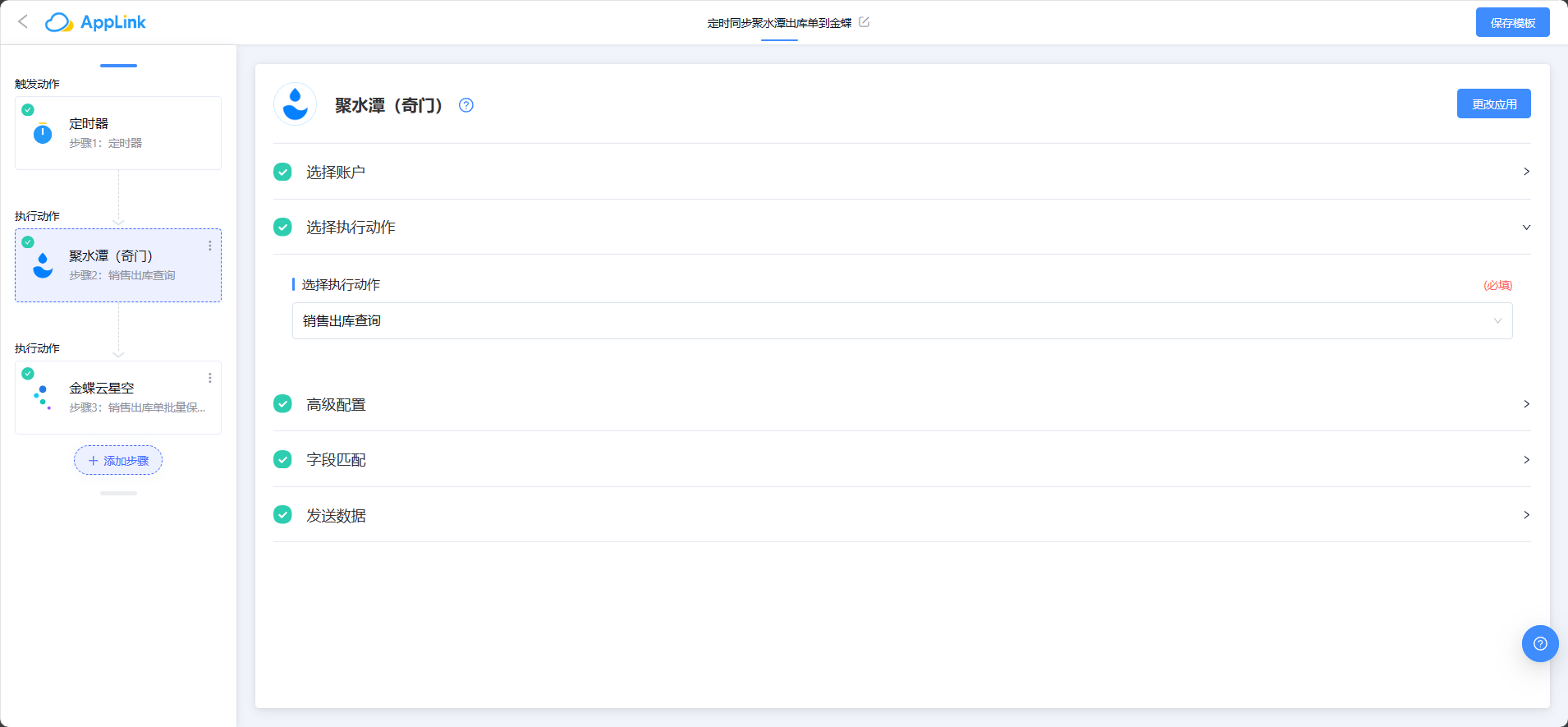Click the 更改应用 button
The image size is (1568, 727).
coord(1493,104)
